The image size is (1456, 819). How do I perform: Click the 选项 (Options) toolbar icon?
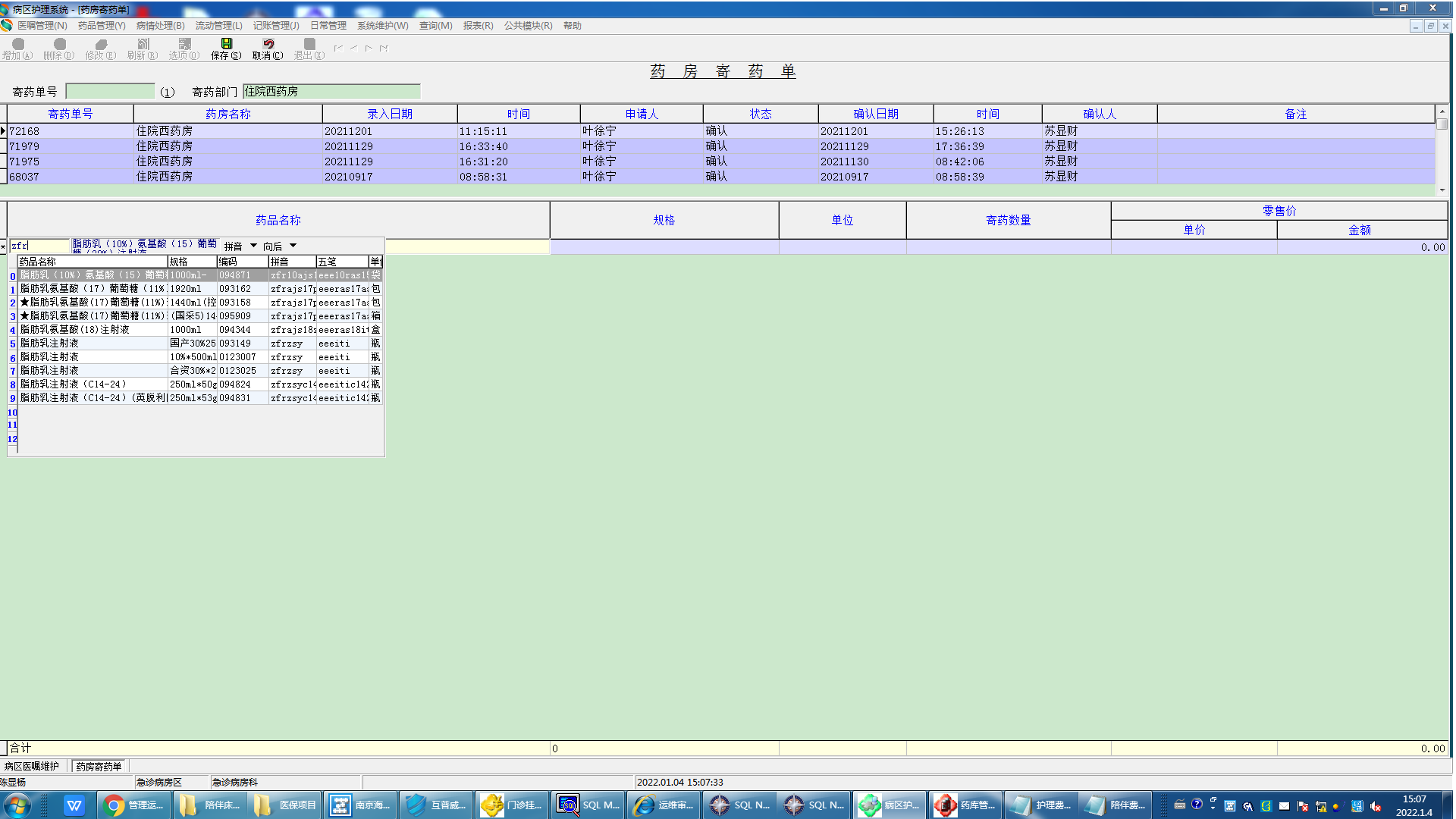[x=184, y=44]
